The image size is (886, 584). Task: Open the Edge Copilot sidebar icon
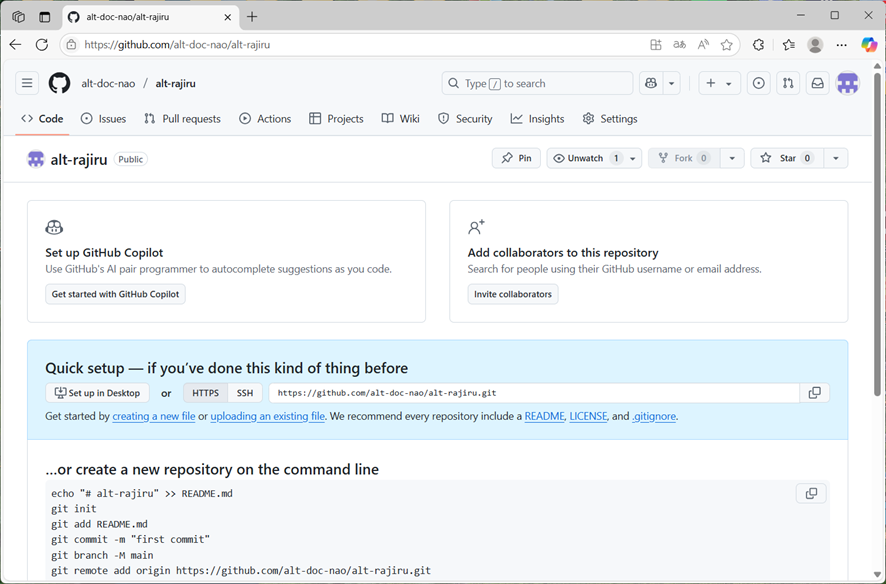pyautogui.click(x=869, y=45)
